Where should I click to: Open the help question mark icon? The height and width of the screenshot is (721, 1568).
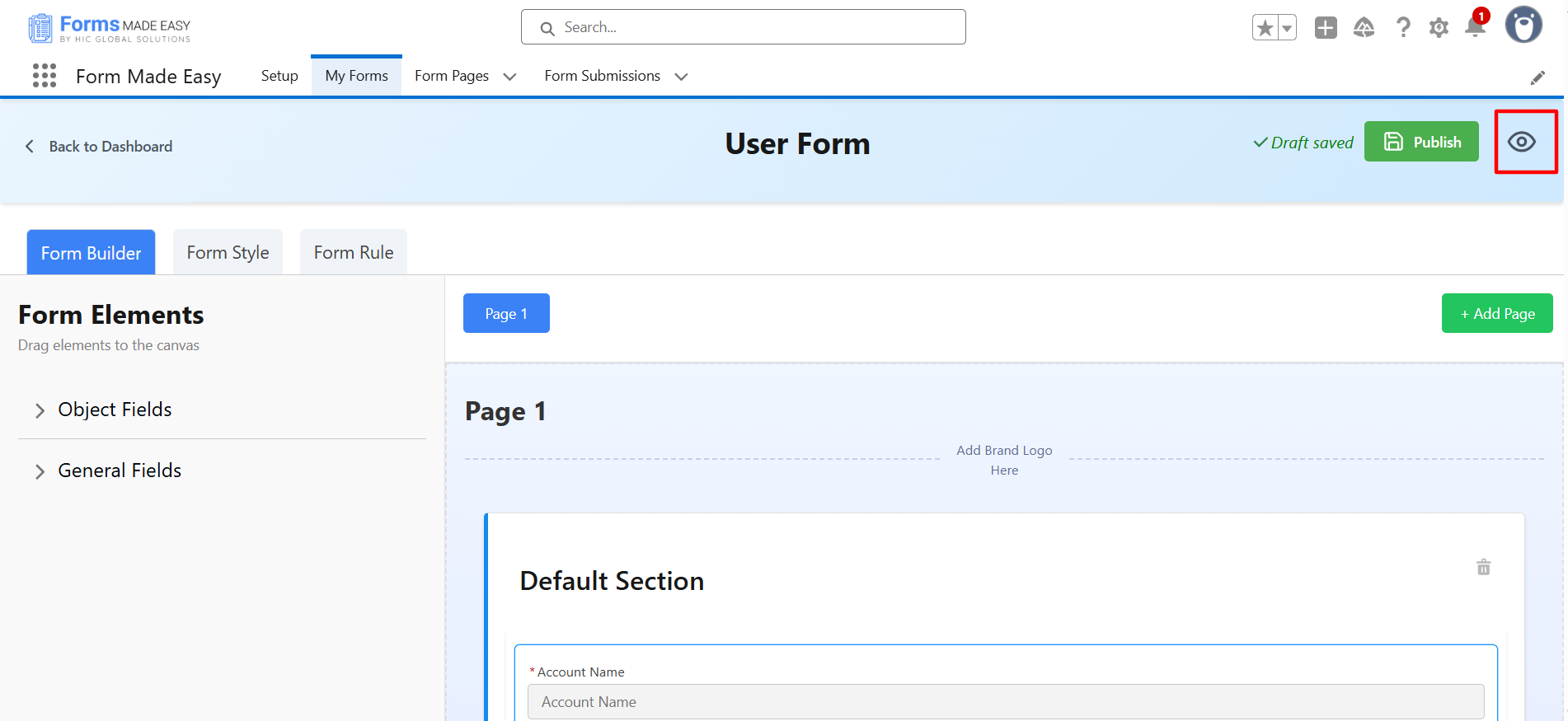(x=1402, y=28)
